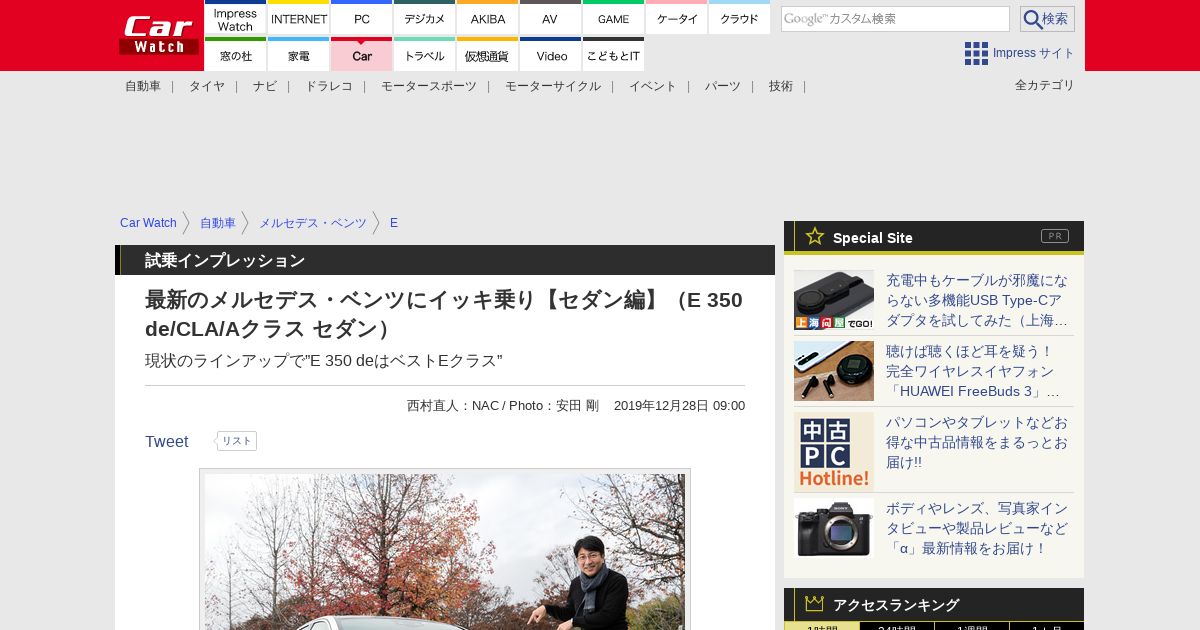Screen dimensions: 1200x630
Task: Click the 検索 search button
Action: coord(1047,19)
